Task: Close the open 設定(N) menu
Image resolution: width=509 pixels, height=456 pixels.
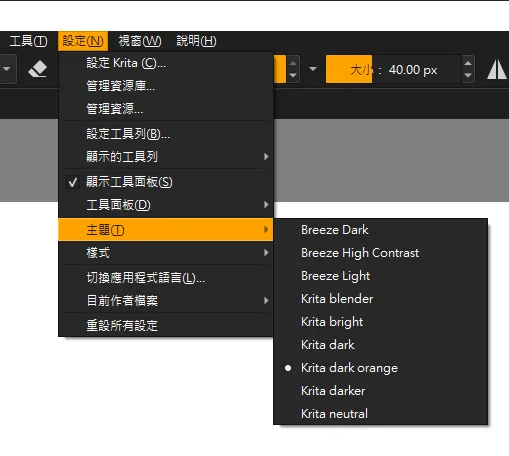Action: coord(83,41)
